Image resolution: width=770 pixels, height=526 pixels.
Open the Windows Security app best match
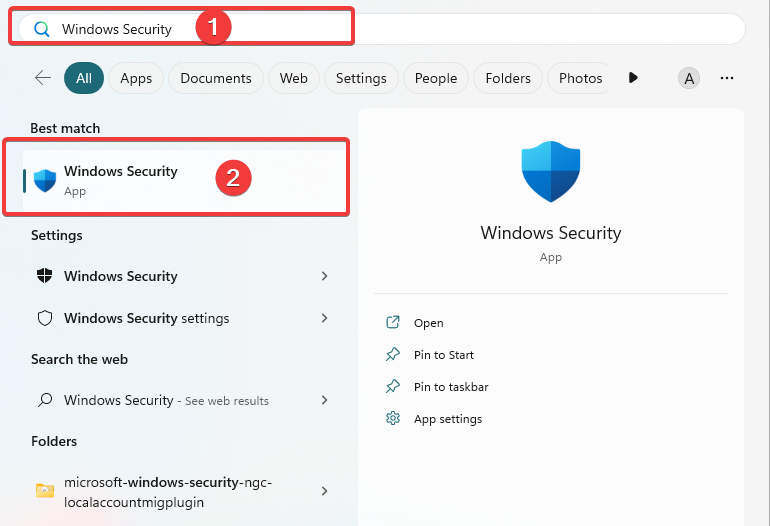point(184,180)
